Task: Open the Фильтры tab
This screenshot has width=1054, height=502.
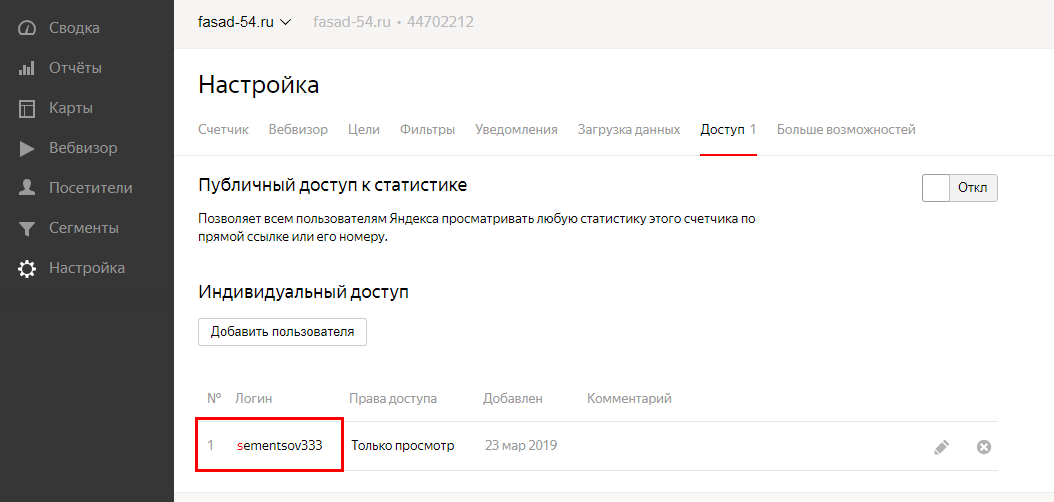Action: [x=428, y=130]
